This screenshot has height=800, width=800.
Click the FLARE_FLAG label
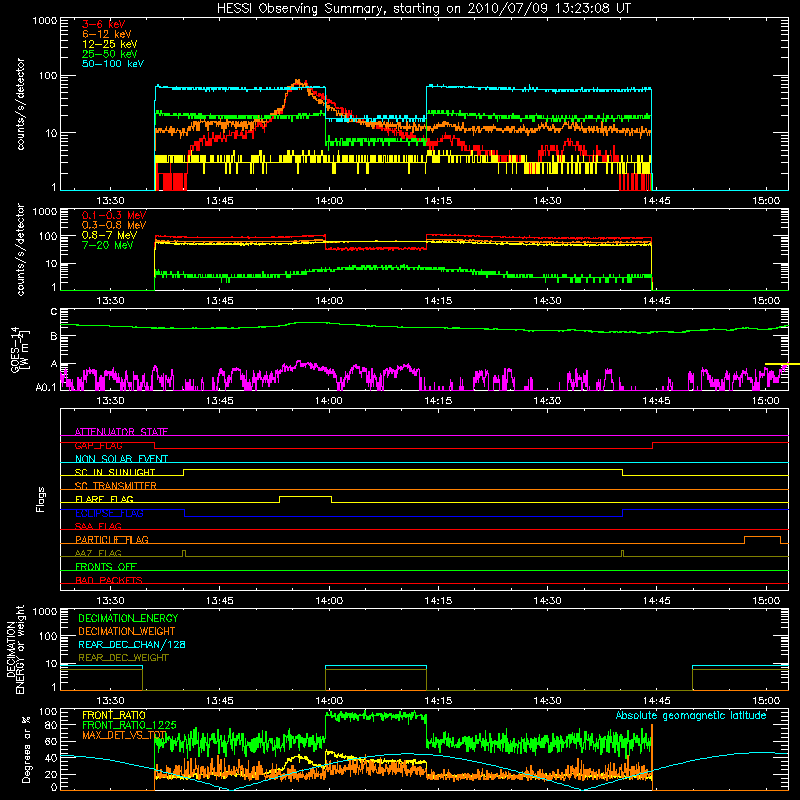104,499
